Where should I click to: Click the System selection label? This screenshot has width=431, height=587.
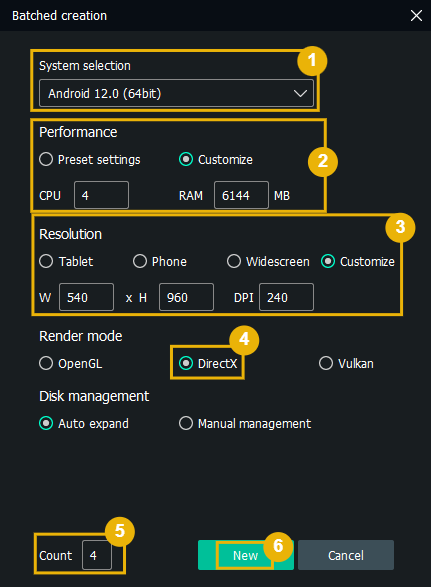[85, 66]
